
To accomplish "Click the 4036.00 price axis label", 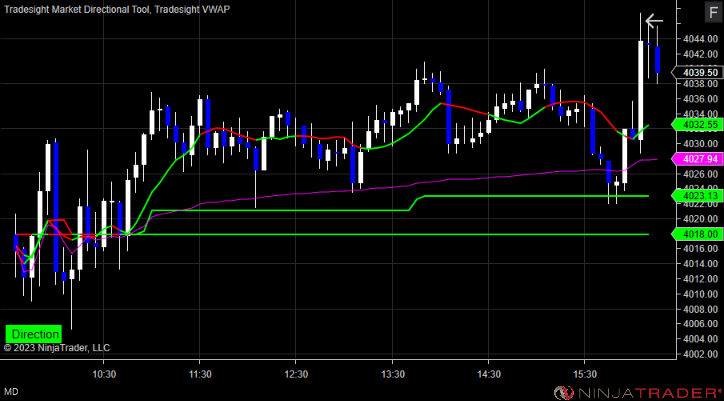I will pos(701,99).
